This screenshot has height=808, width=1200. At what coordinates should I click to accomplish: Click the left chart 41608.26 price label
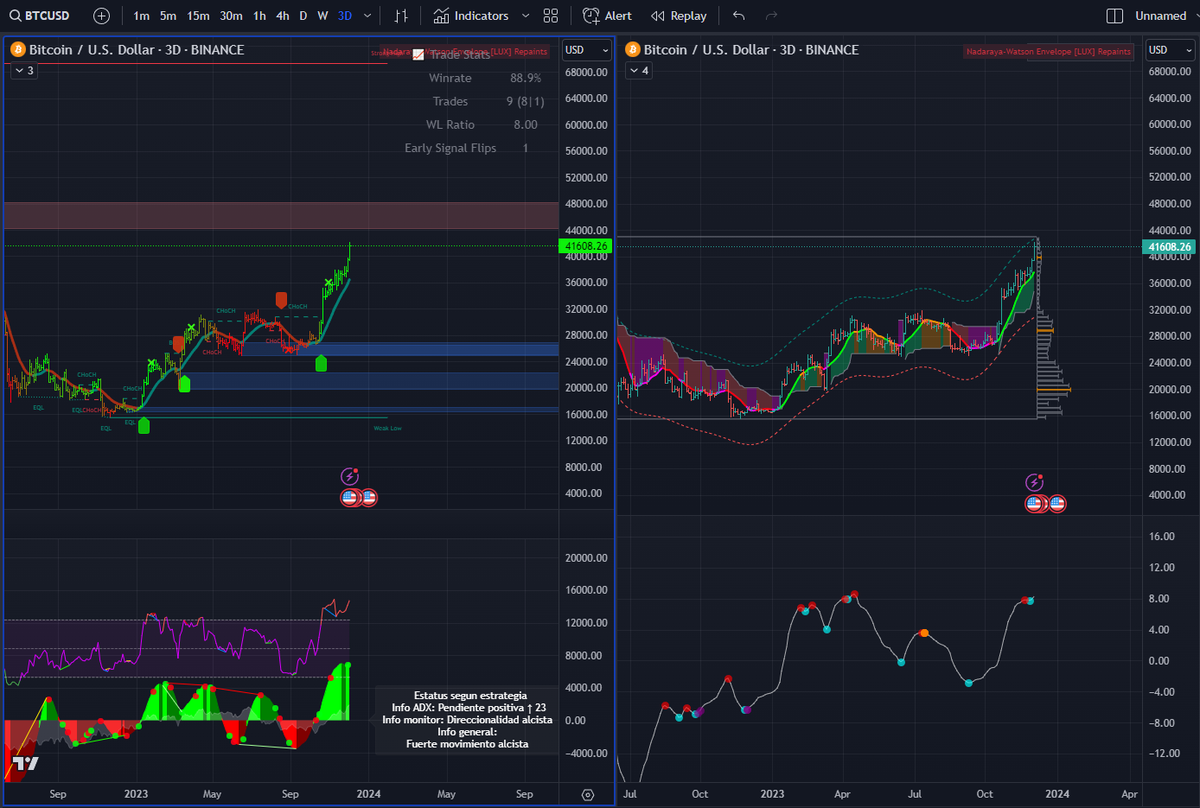click(586, 246)
